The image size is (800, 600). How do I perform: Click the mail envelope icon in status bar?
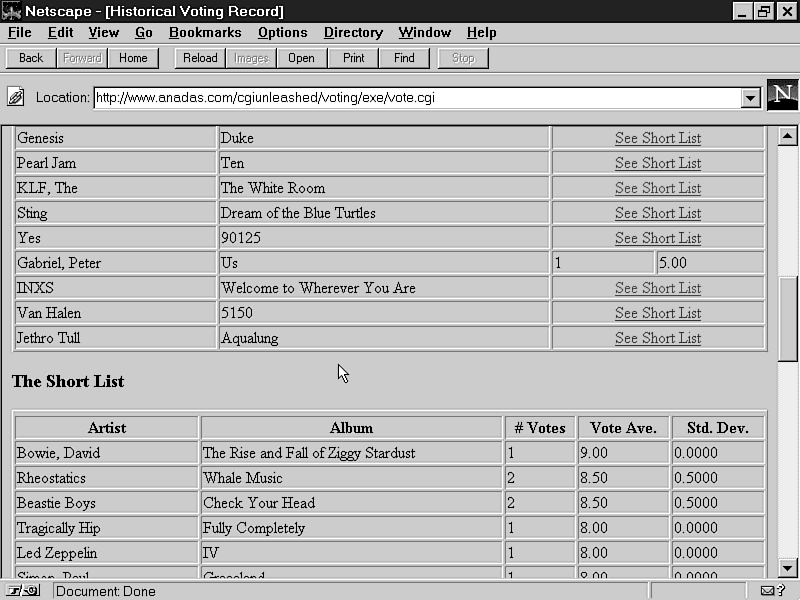[x=767, y=591]
